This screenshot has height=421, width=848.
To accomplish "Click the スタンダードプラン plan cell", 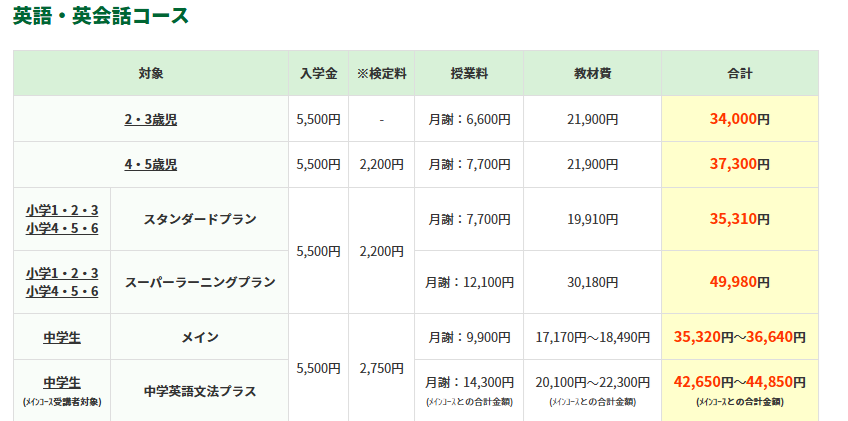I will pos(200,218).
